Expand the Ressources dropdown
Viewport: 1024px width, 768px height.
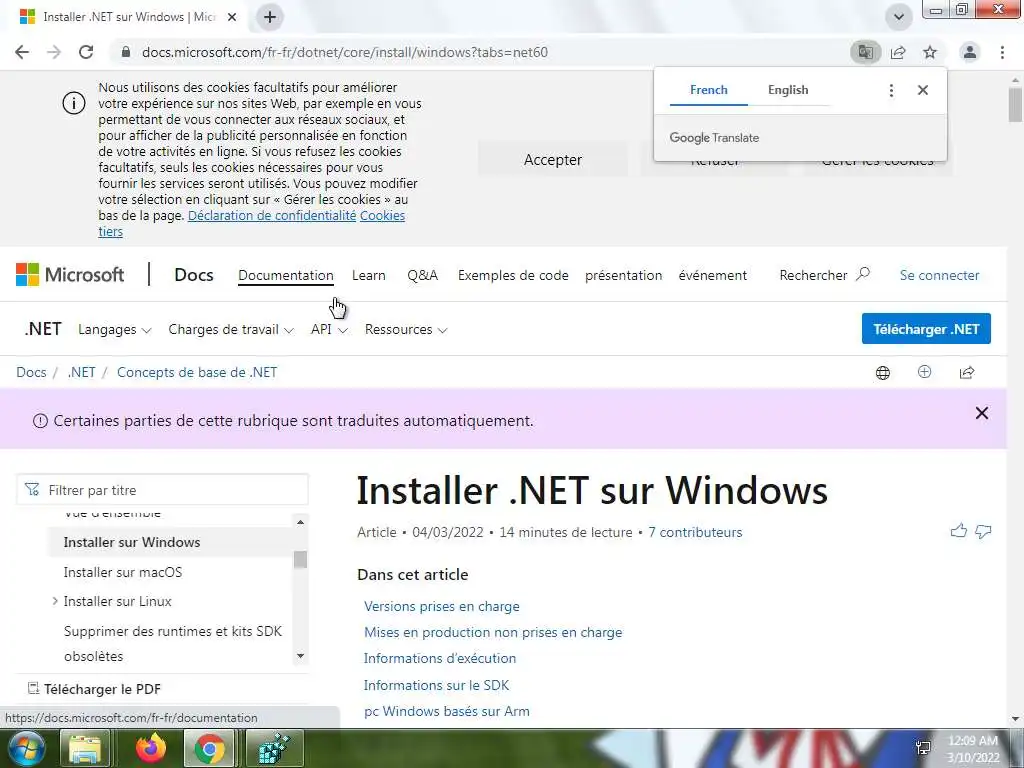[406, 330]
